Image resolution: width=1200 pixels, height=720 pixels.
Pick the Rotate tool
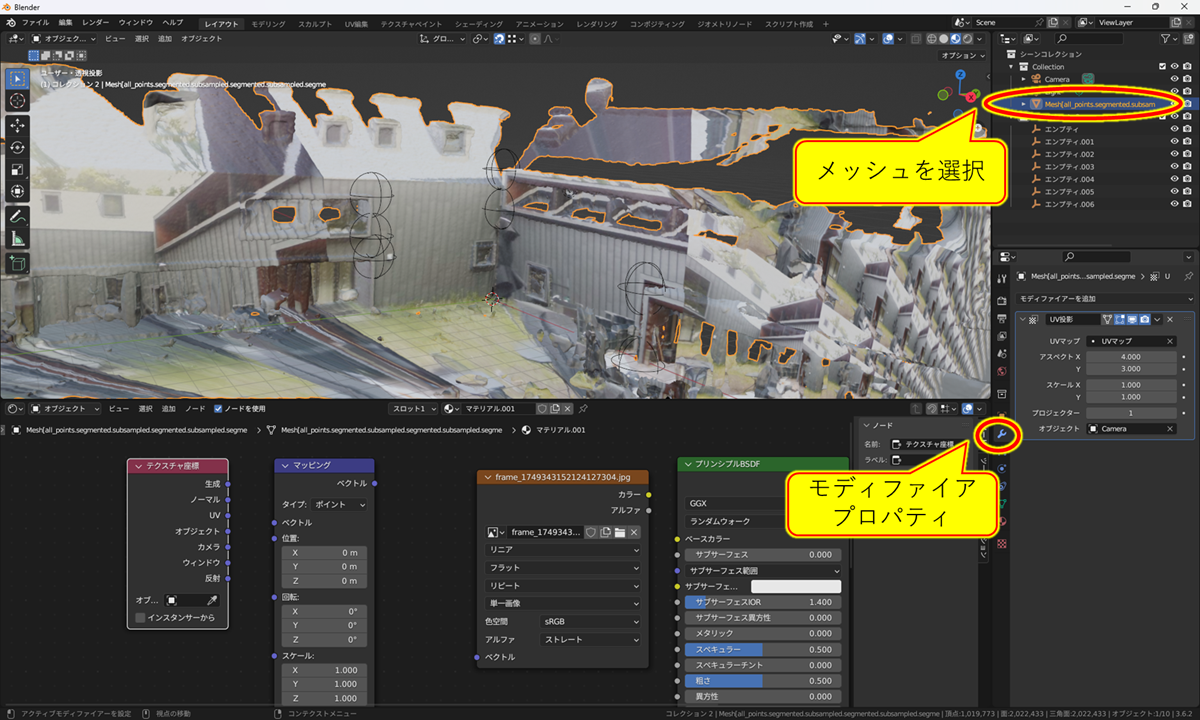[18, 148]
